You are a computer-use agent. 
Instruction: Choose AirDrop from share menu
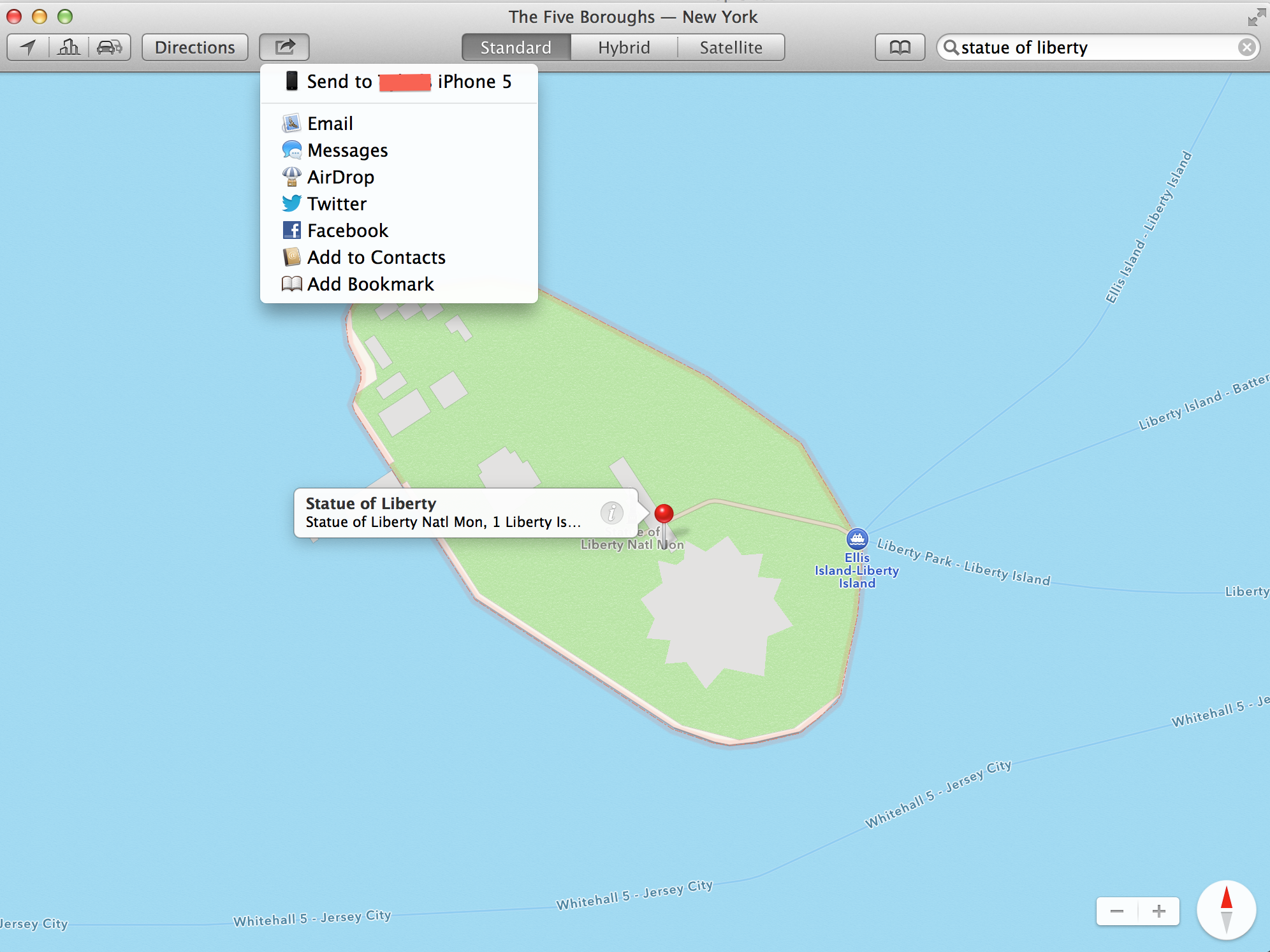399,177
